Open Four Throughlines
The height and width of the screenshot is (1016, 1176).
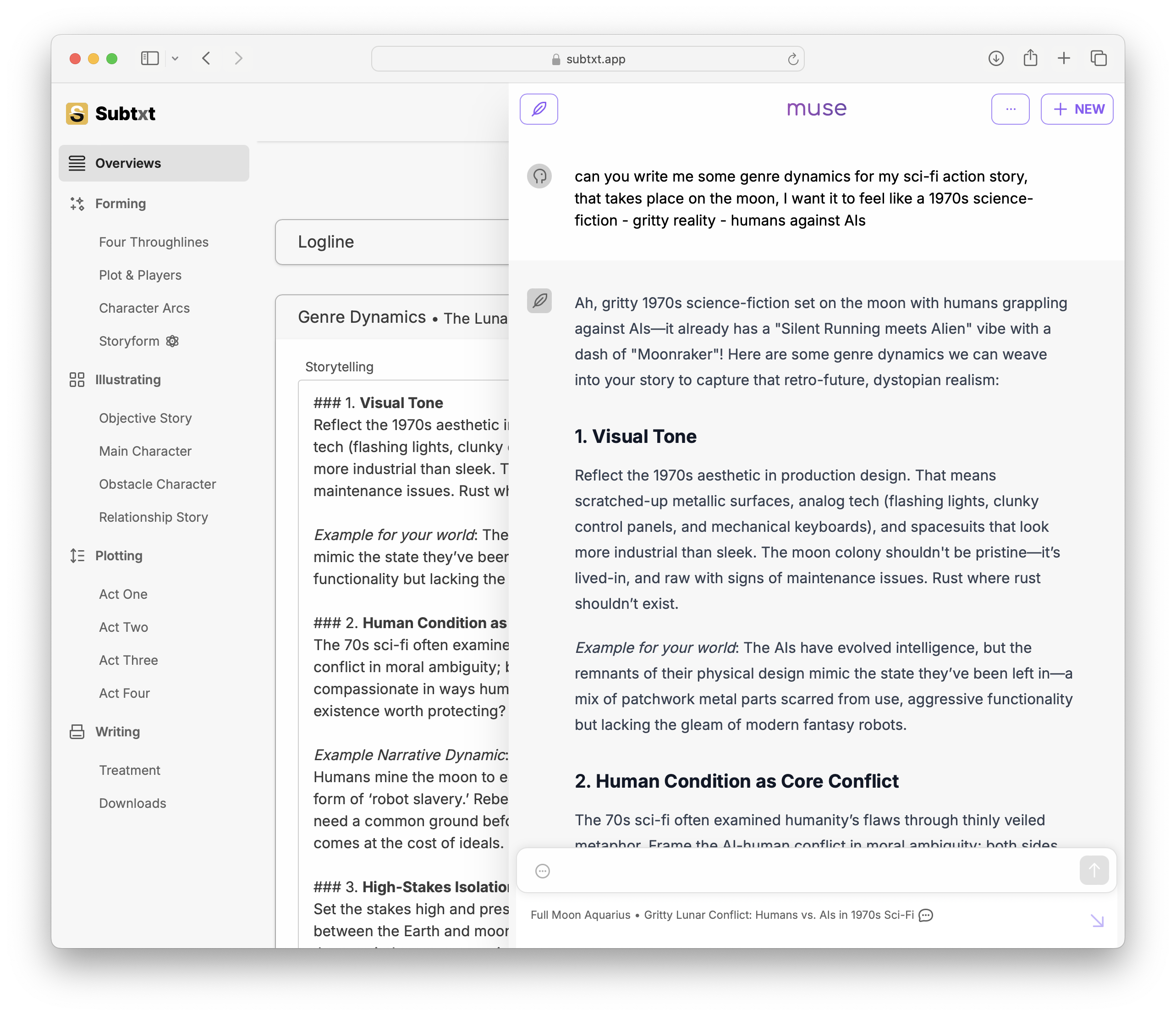coord(154,242)
